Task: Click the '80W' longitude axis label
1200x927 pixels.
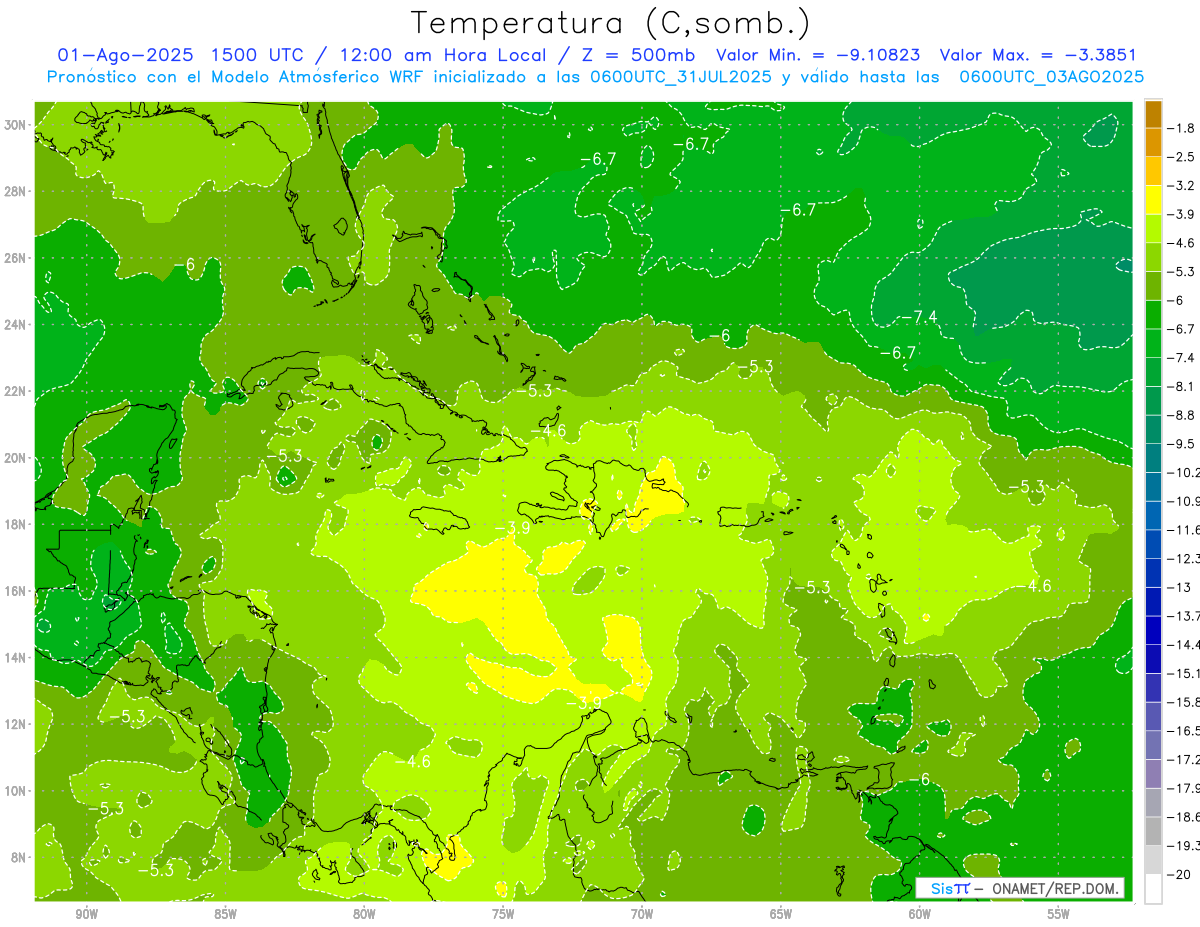Action: 364,914
